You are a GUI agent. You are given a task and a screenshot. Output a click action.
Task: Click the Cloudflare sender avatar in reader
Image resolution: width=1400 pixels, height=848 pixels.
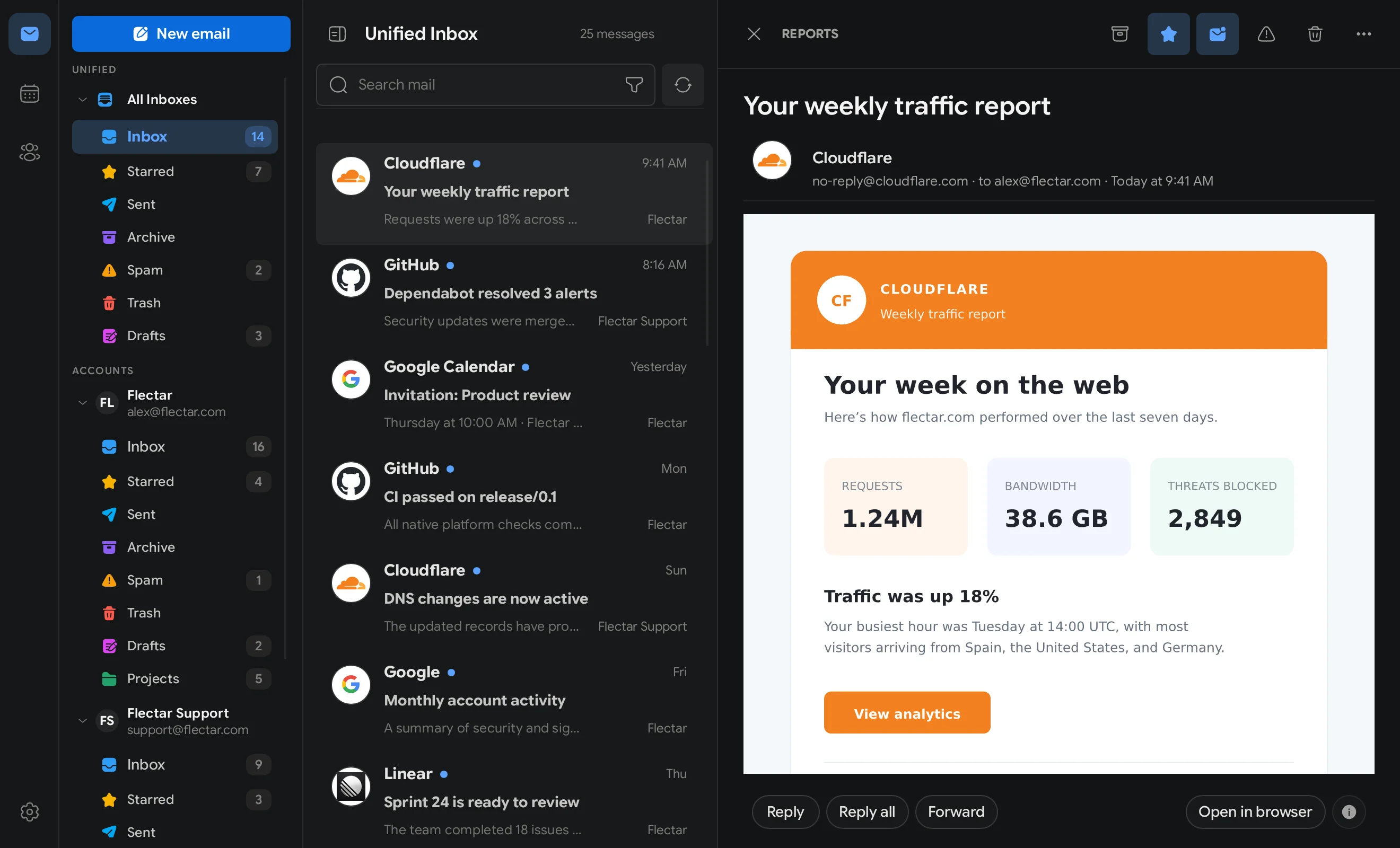pos(772,160)
